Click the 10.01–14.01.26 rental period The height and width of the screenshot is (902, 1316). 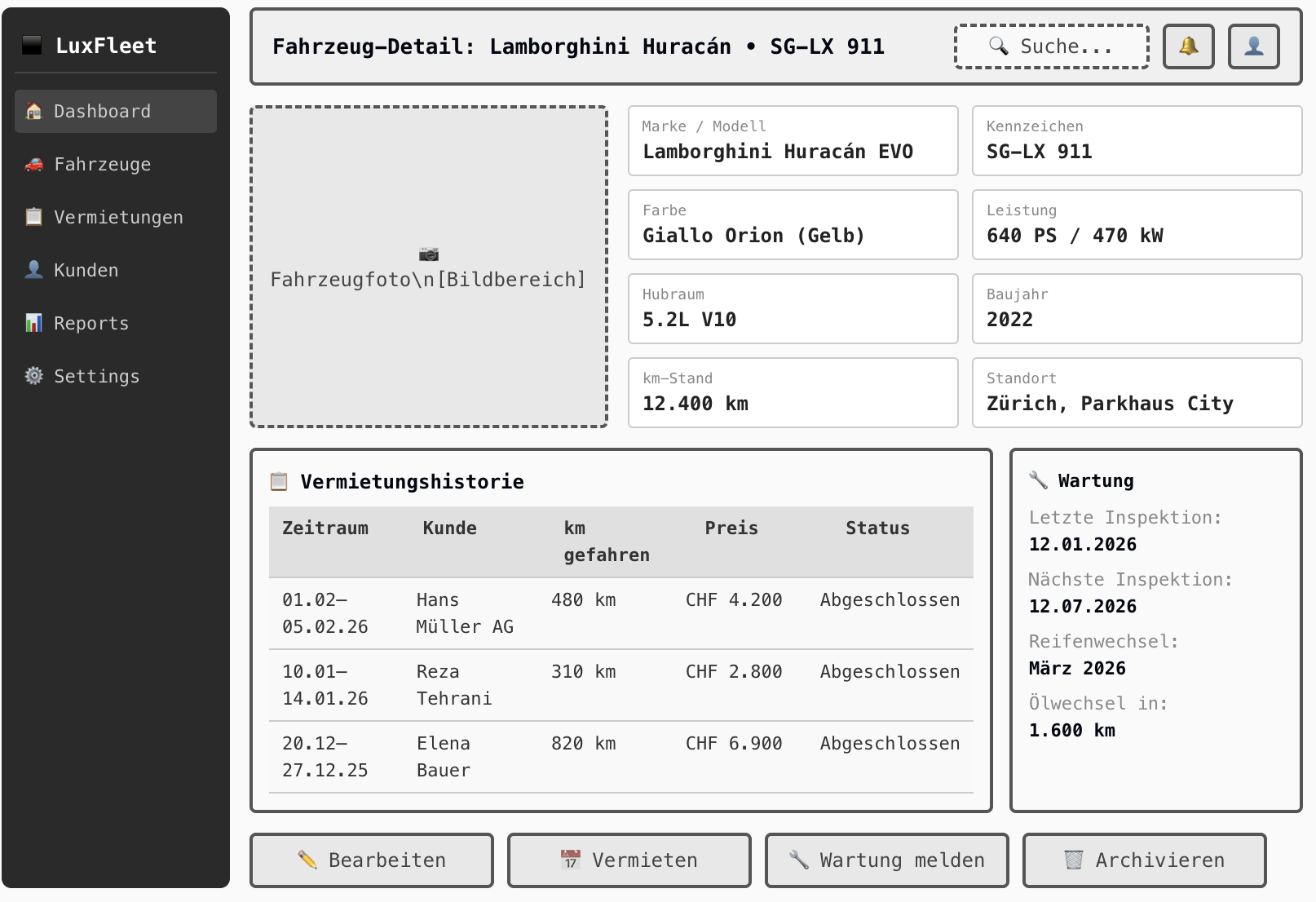325,685
